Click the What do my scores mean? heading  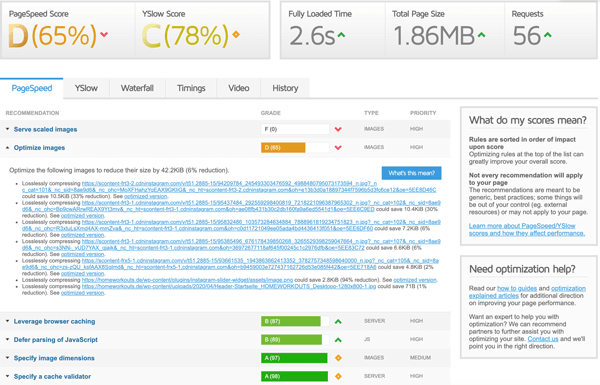tap(528, 121)
